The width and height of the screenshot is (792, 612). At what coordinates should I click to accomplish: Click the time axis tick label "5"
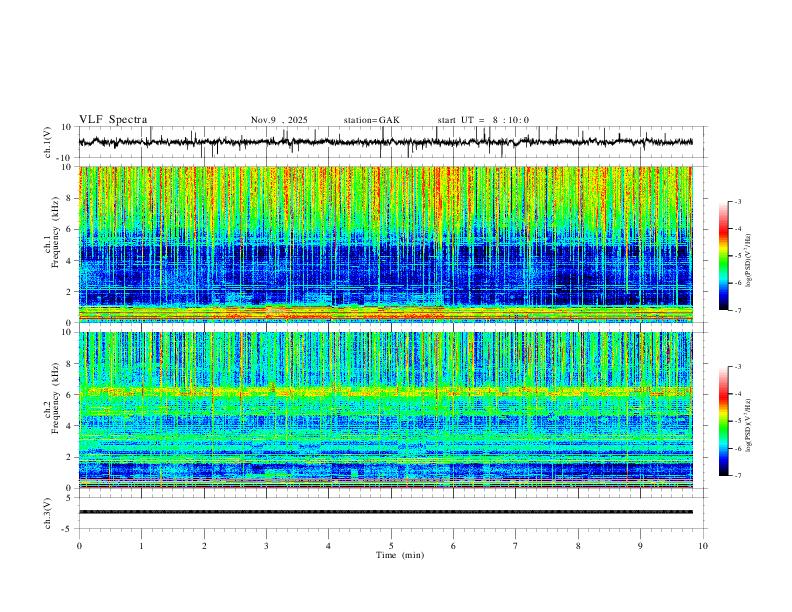click(391, 546)
